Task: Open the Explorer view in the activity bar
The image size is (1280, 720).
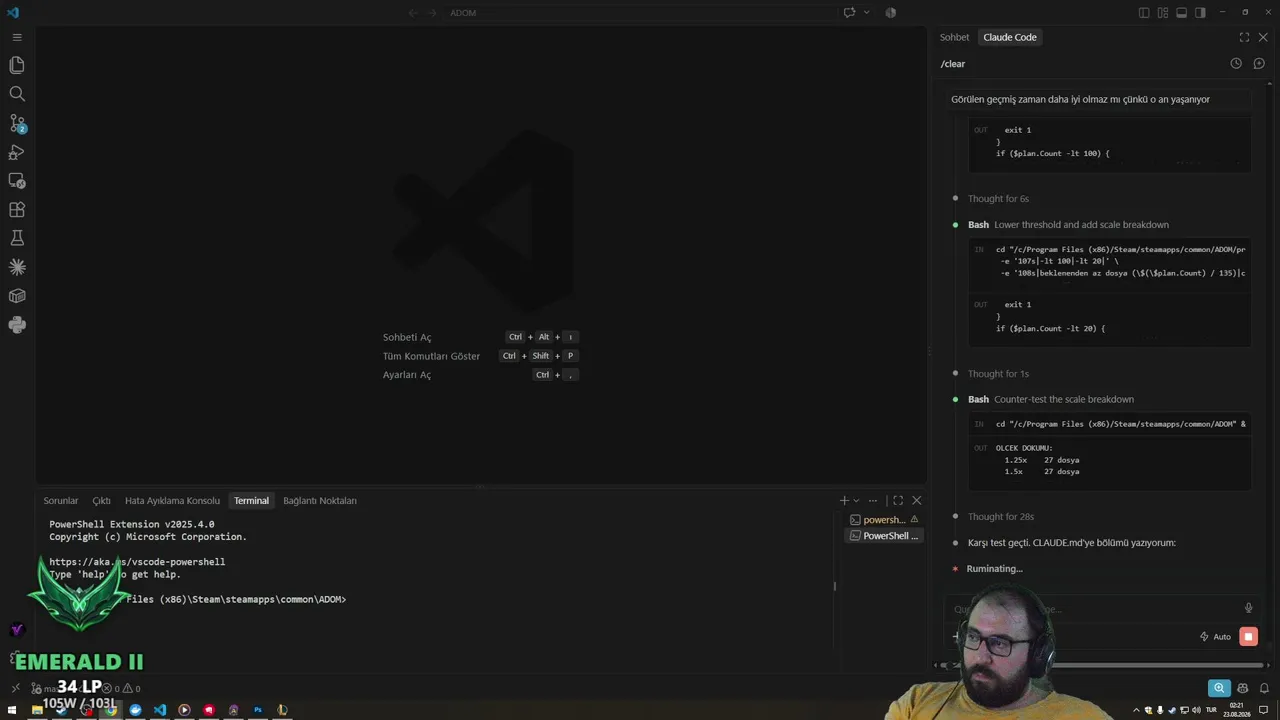Action: click(x=17, y=65)
